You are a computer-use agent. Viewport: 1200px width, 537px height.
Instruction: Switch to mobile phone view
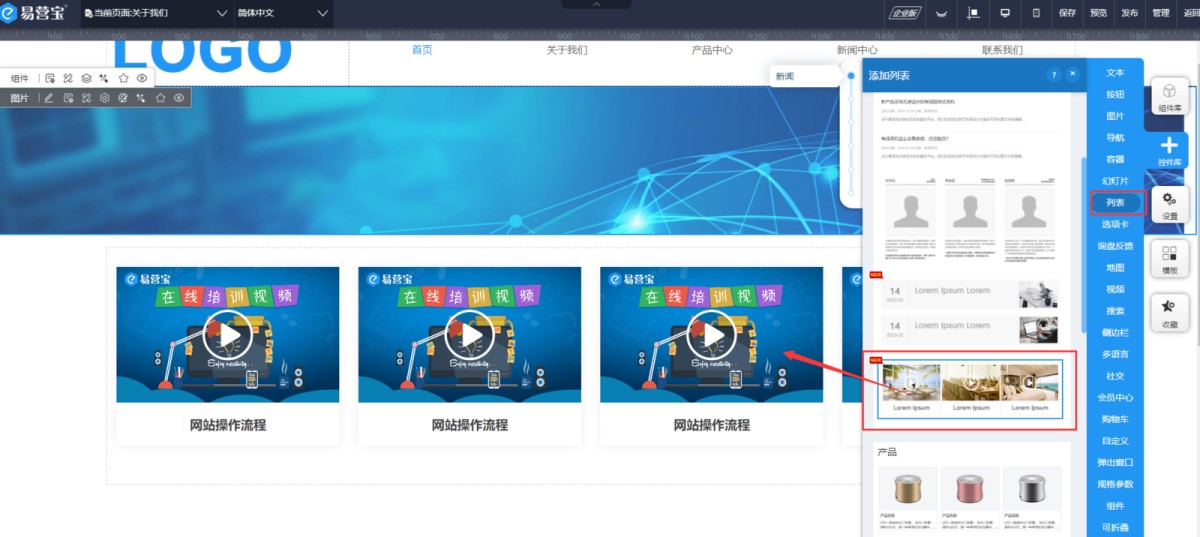(x=1036, y=13)
